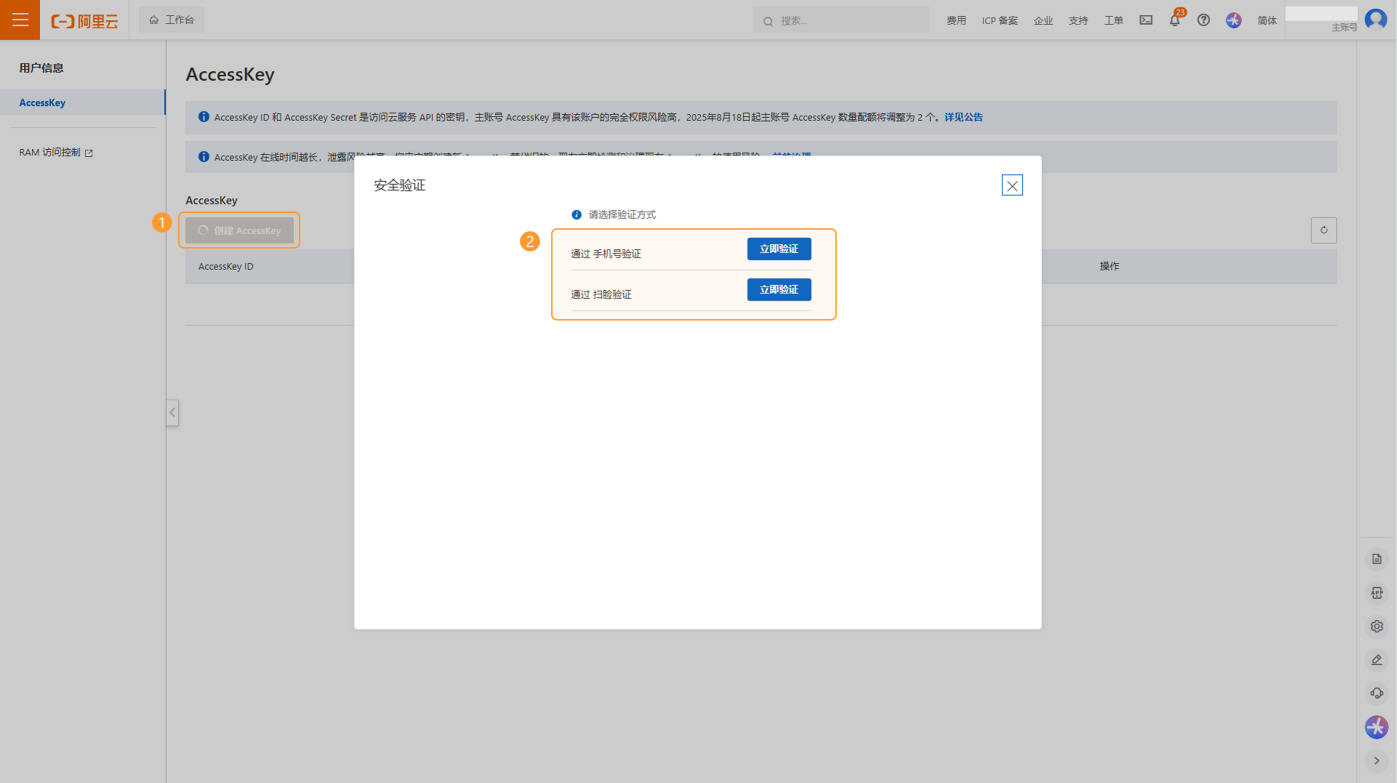Expand the right sidebar chevron arrow
Screen dimensions: 1397x783
1377,761
